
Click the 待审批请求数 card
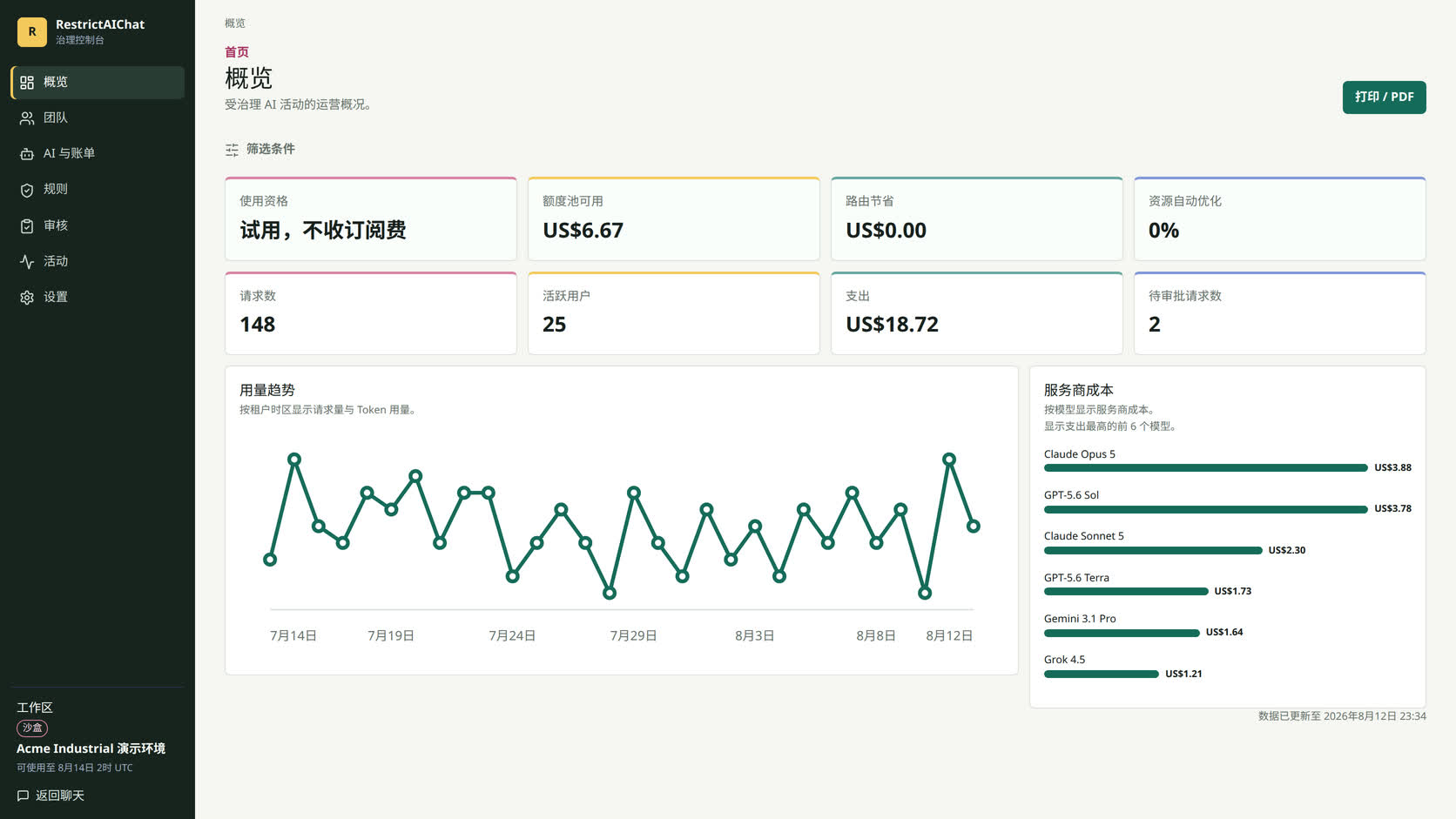[1280, 313]
